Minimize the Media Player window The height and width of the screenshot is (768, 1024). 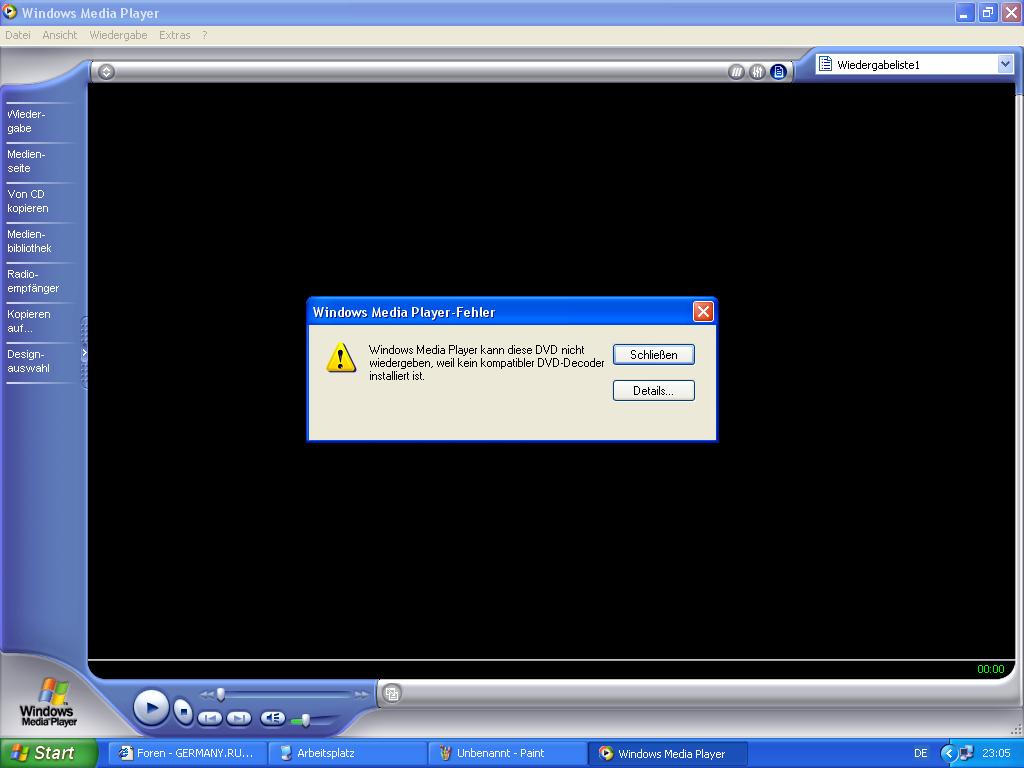(965, 12)
